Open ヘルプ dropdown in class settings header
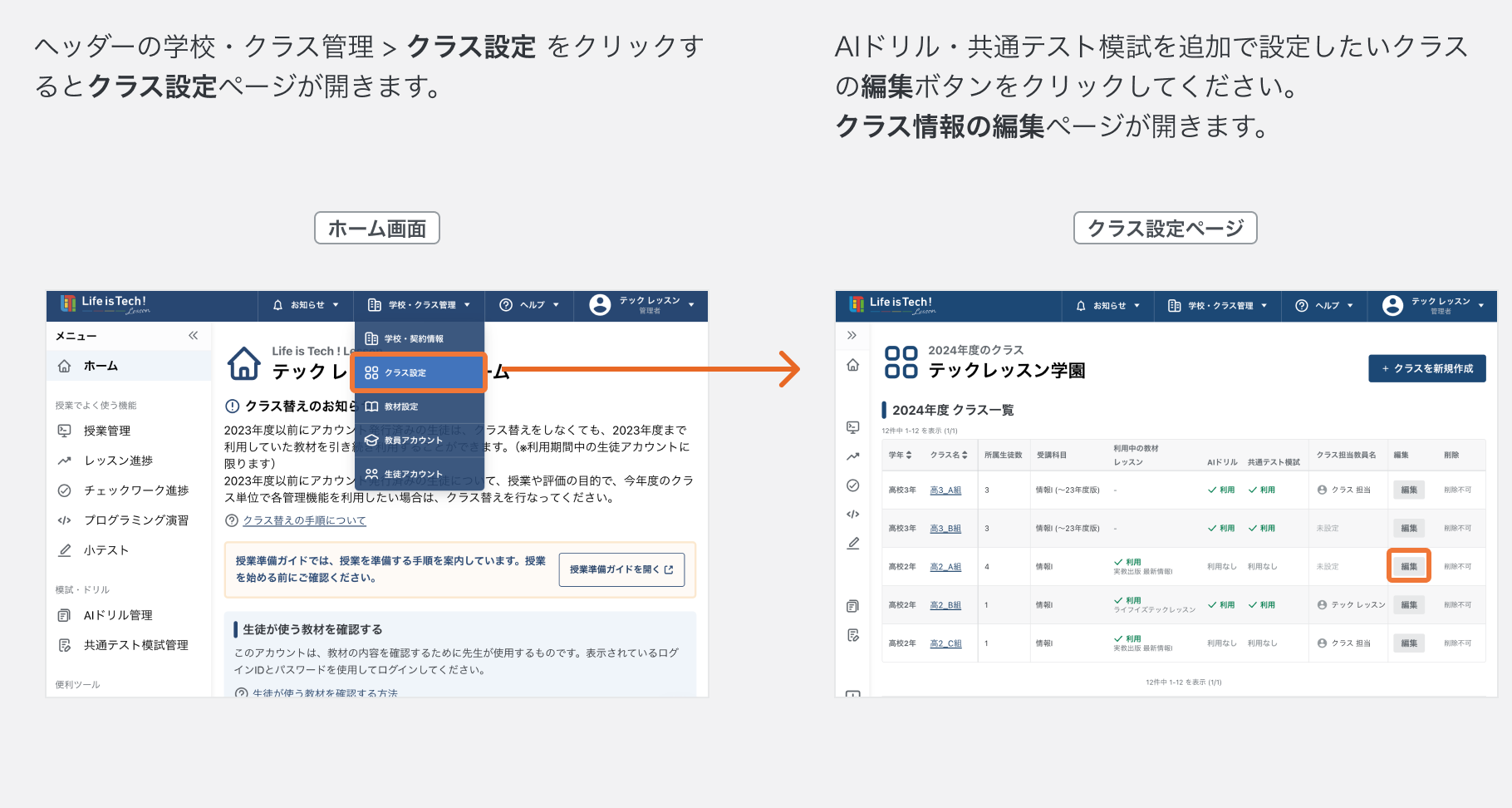This screenshot has height=808, width=1512. coord(1324,306)
